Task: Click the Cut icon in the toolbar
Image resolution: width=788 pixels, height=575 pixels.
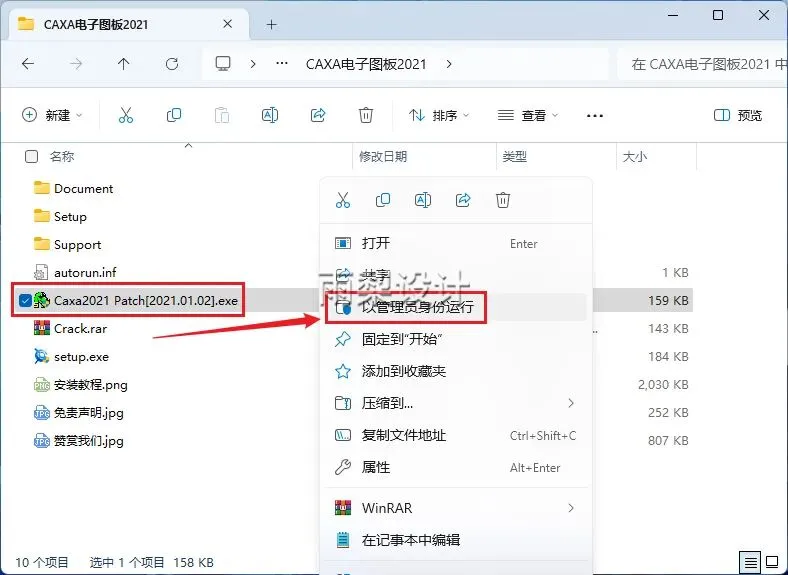Action: (126, 116)
